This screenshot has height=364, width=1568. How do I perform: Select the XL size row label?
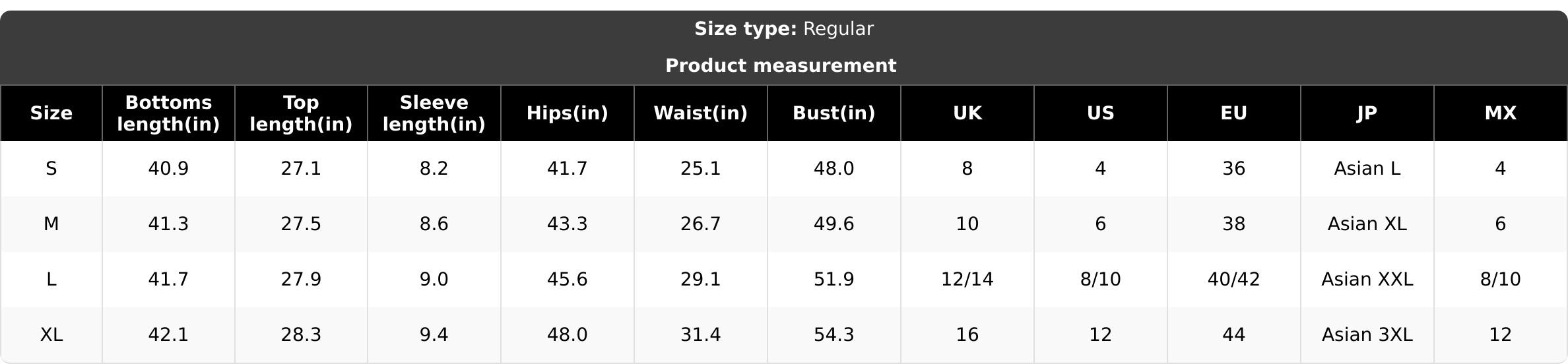click(51, 335)
